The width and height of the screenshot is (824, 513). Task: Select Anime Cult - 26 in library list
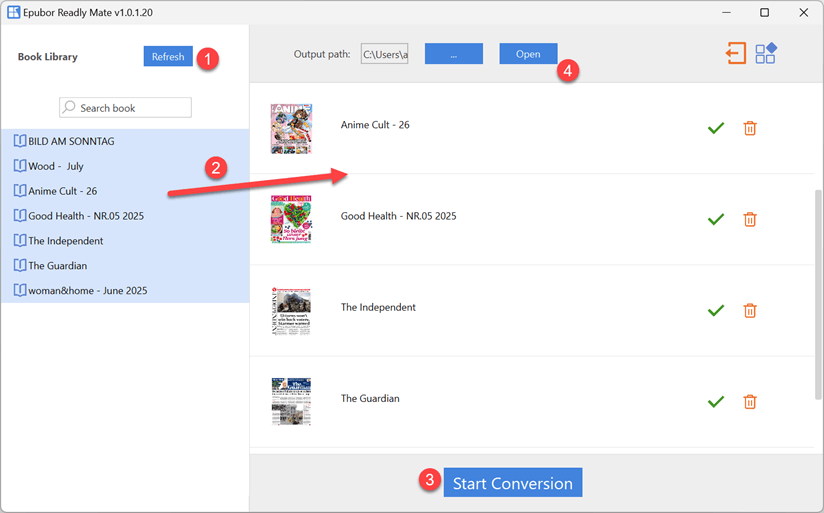(125, 191)
